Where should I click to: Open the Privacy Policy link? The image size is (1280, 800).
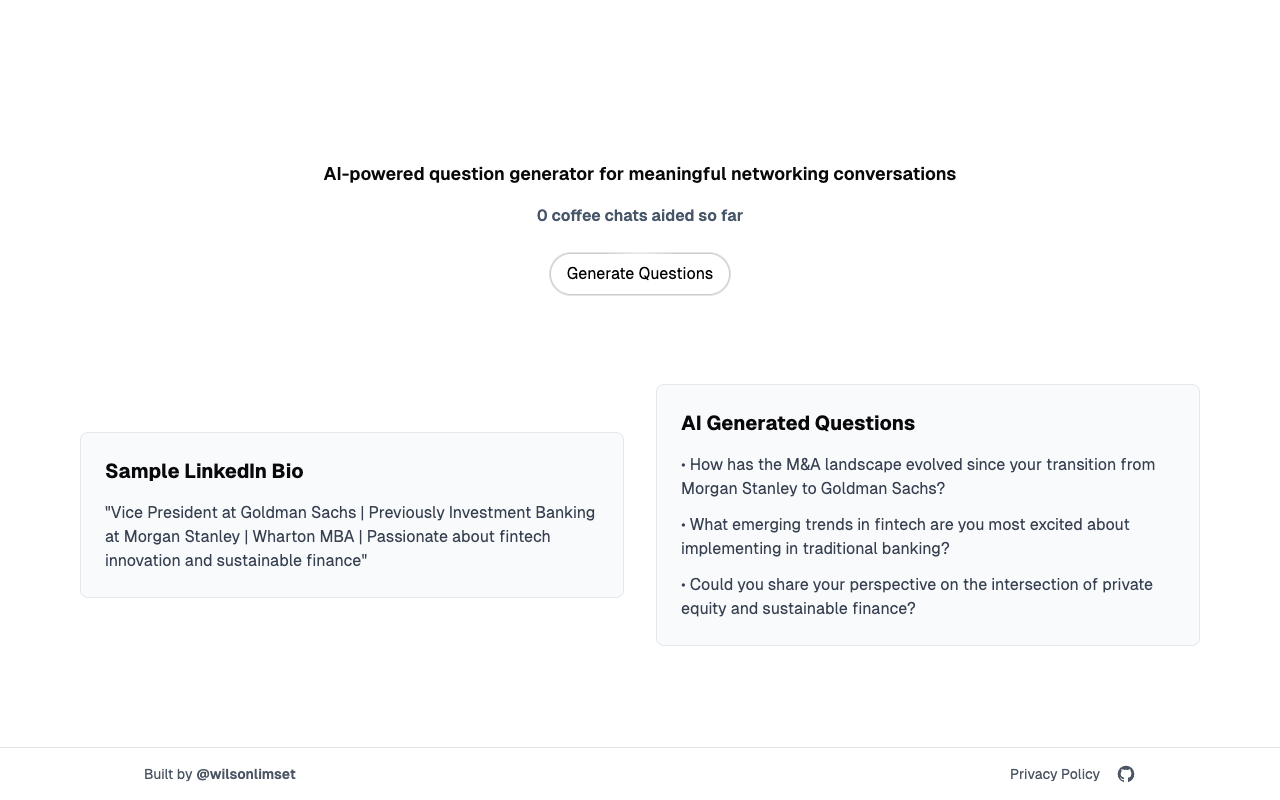point(1054,774)
